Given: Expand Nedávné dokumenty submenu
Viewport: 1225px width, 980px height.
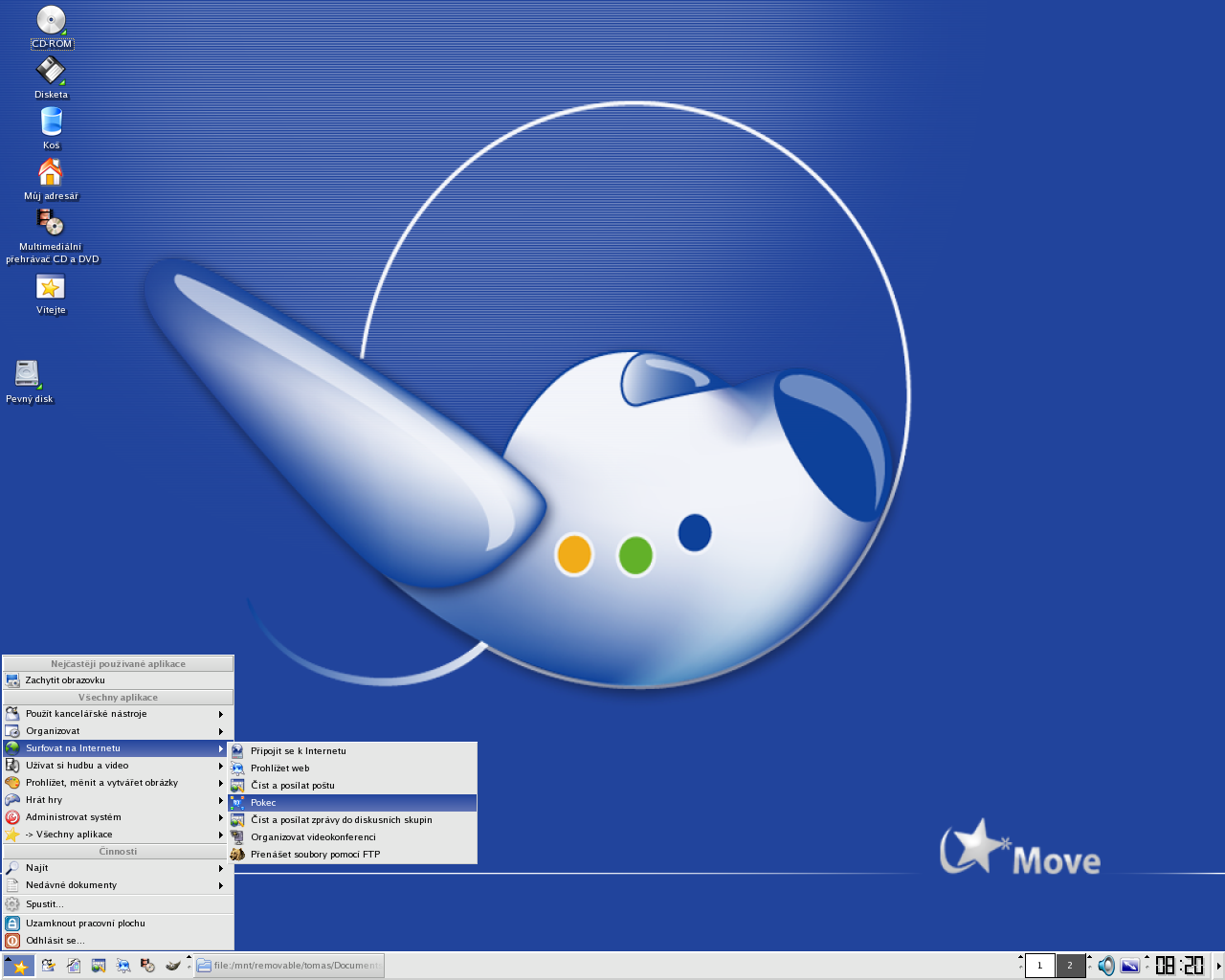Looking at the screenshot, I should (x=118, y=885).
